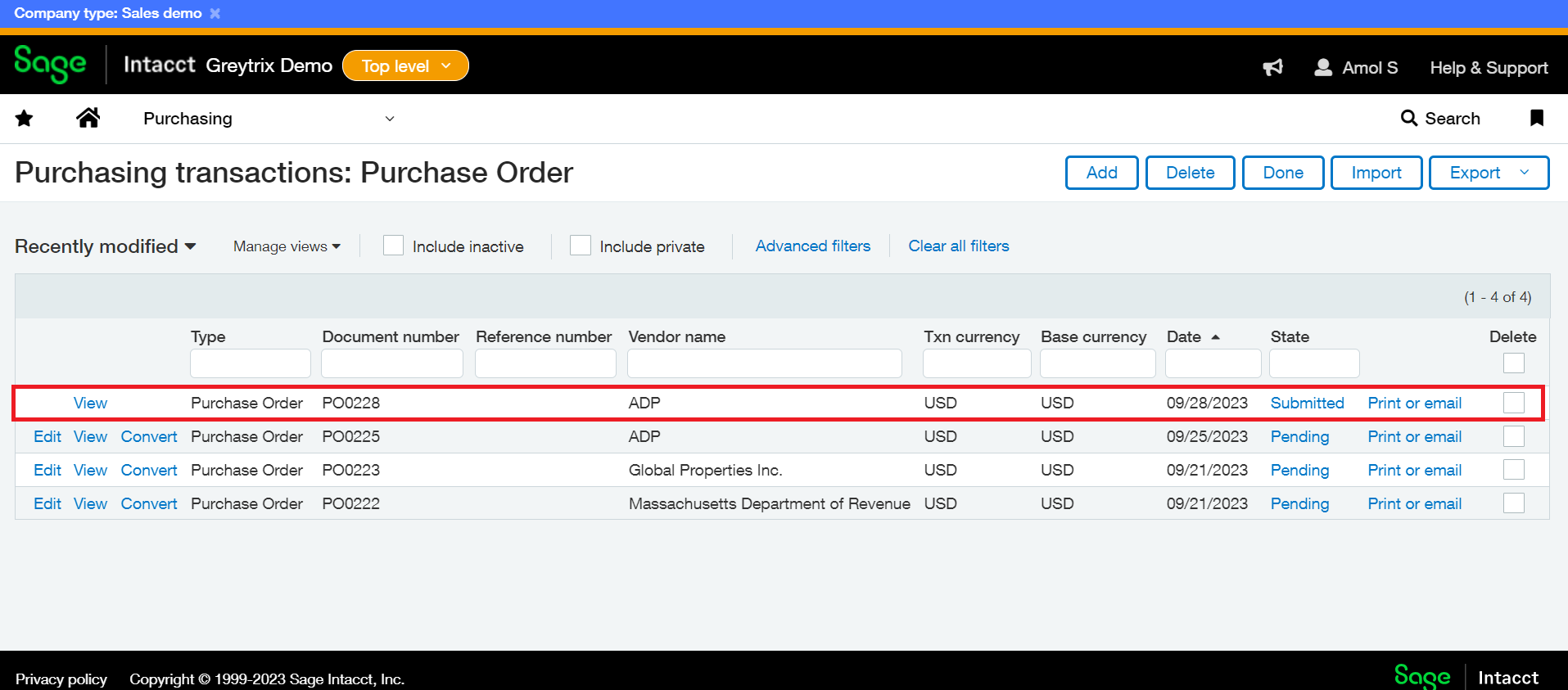Image resolution: width=1568 pixels, height=690 pixels.
Task: Click Clear all filters
Action: 959,246
